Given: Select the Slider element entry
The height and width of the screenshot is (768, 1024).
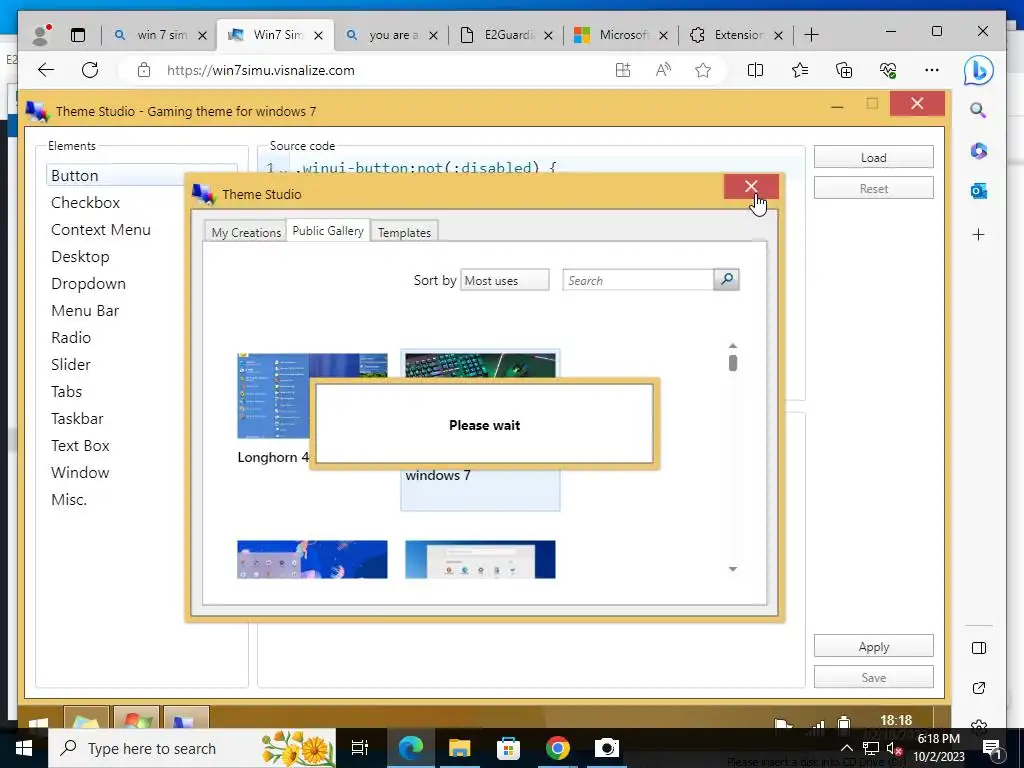Looking at the screenshot, I should coord(71,364).
